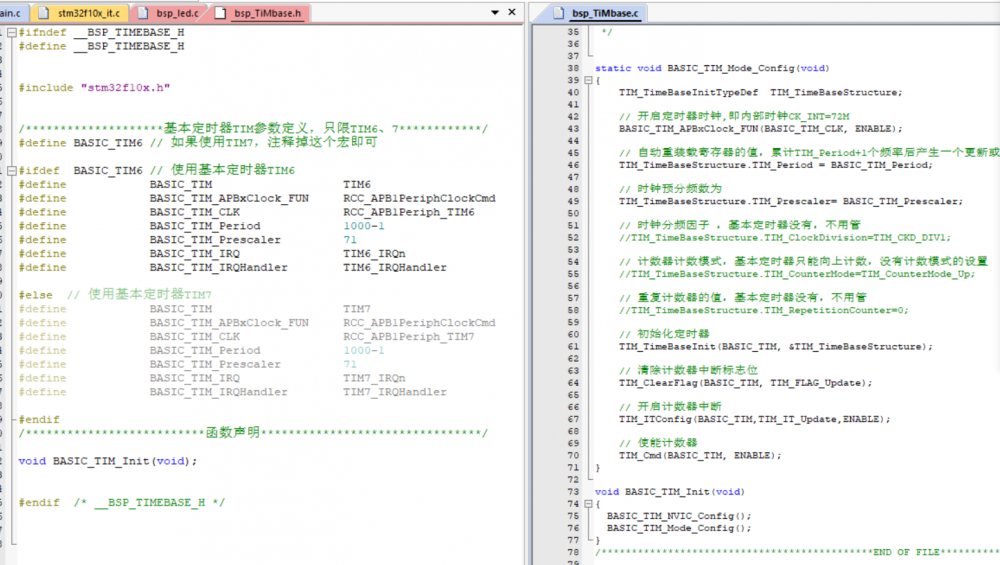The image size is (1000, 565).
Task: Click RCC_APB1PeriphClockCmd in the TIM6 define block
Action: click(x=419, y=198)
